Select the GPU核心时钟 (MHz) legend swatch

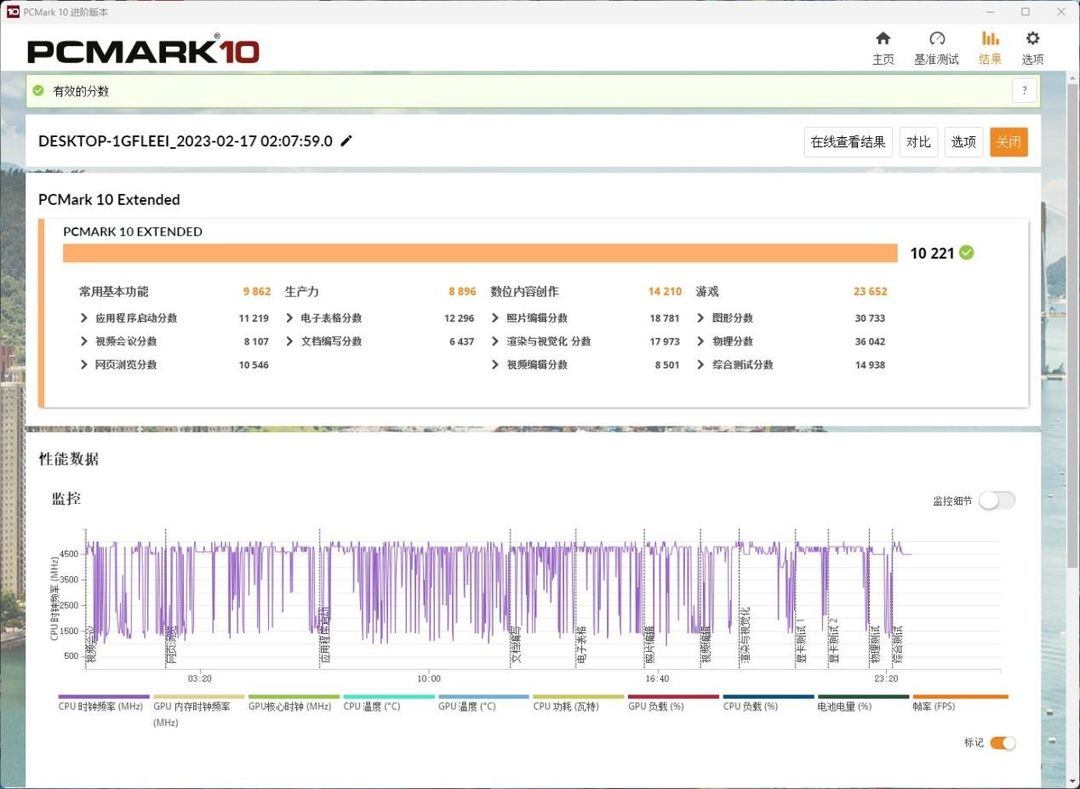(293, 697)
